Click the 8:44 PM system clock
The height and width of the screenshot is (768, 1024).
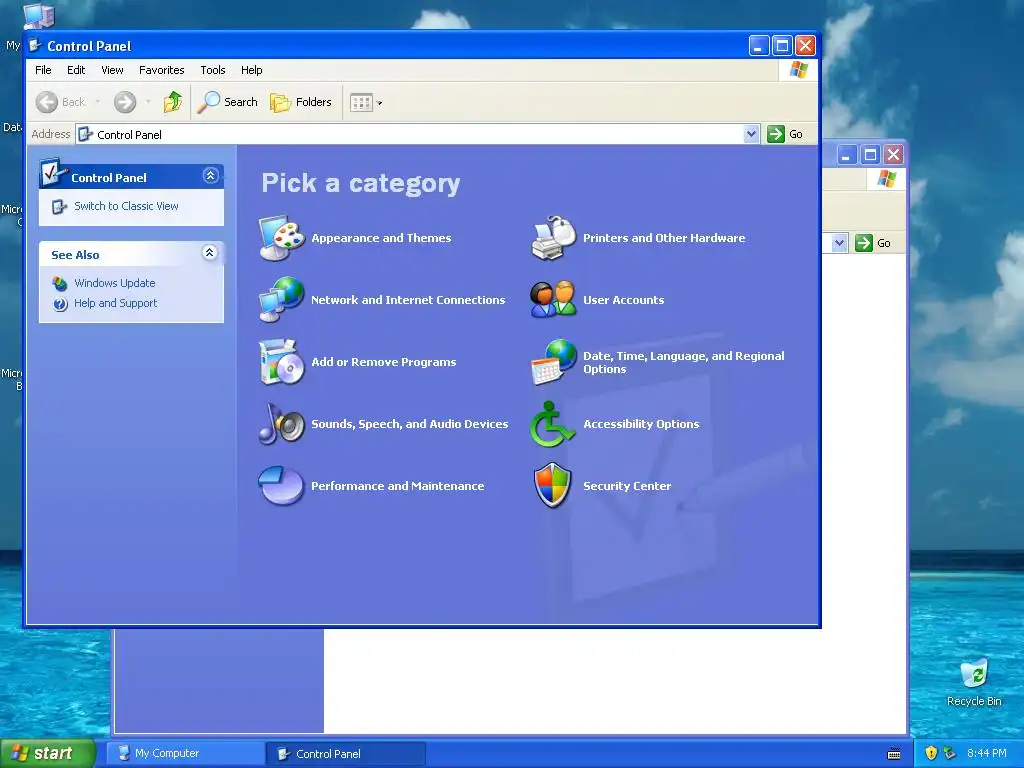click(987, 753)
